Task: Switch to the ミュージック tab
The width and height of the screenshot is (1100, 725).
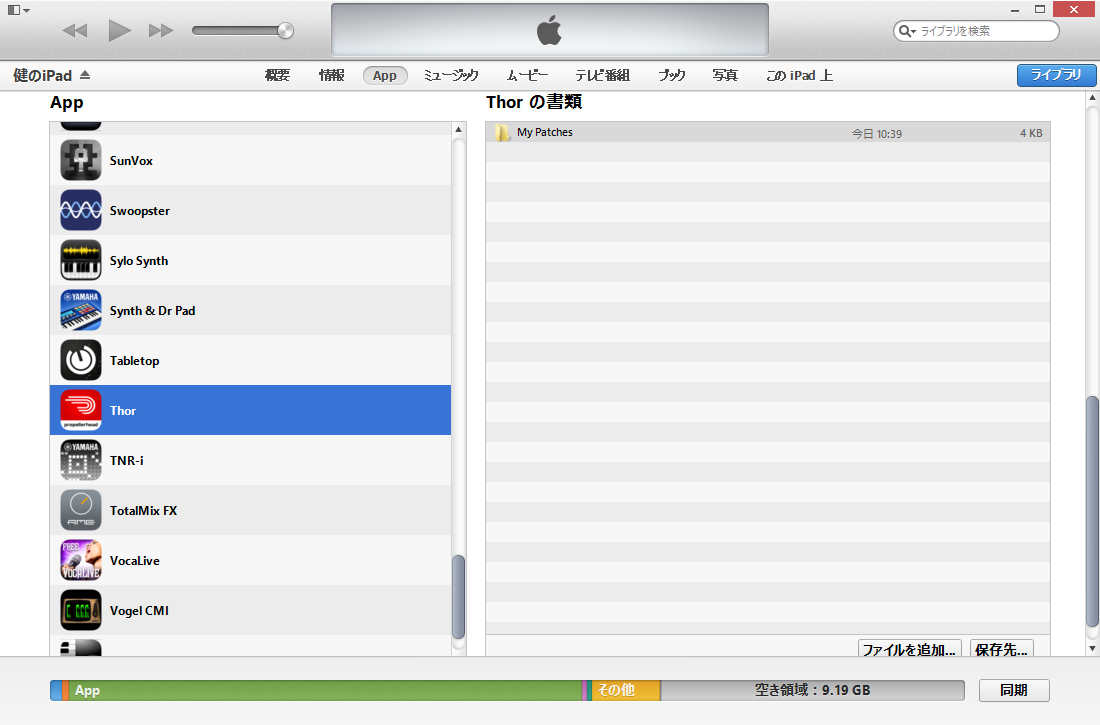Action: 450,75
